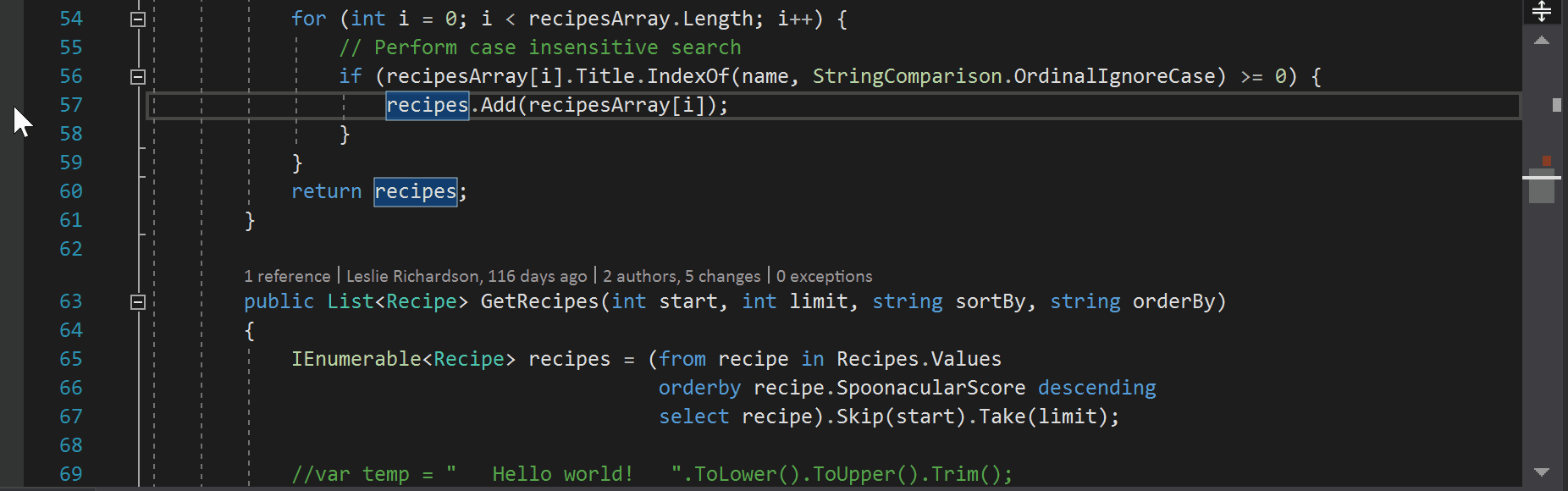Click the 'public' keyword on line 63

click(279, 301)
